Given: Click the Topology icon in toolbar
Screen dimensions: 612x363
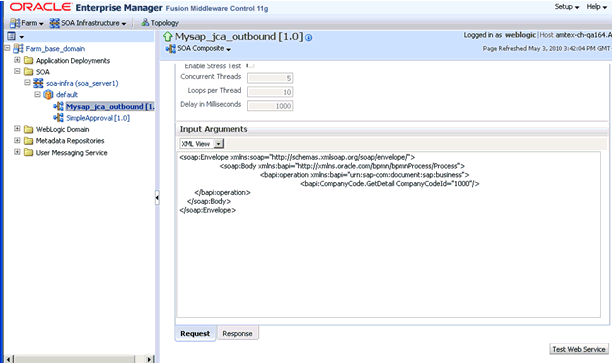Looking at the screenshot, I should (x=145, y=23).
